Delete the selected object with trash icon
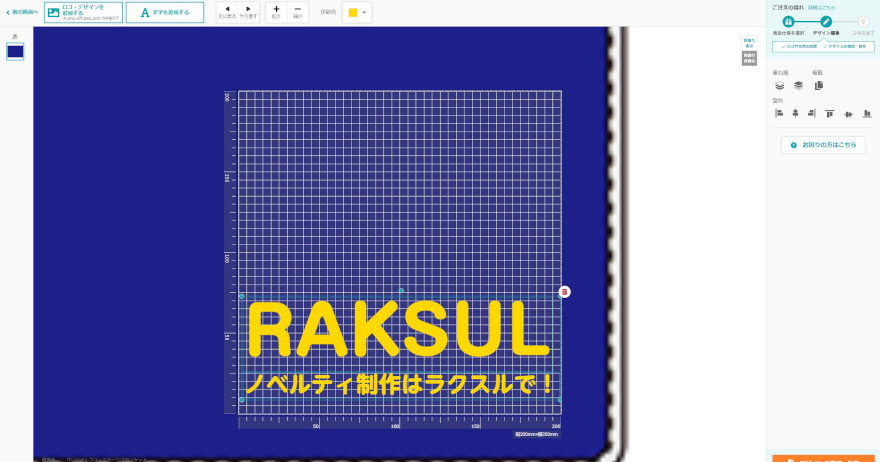The image size is (880, 462). [565, 292]
